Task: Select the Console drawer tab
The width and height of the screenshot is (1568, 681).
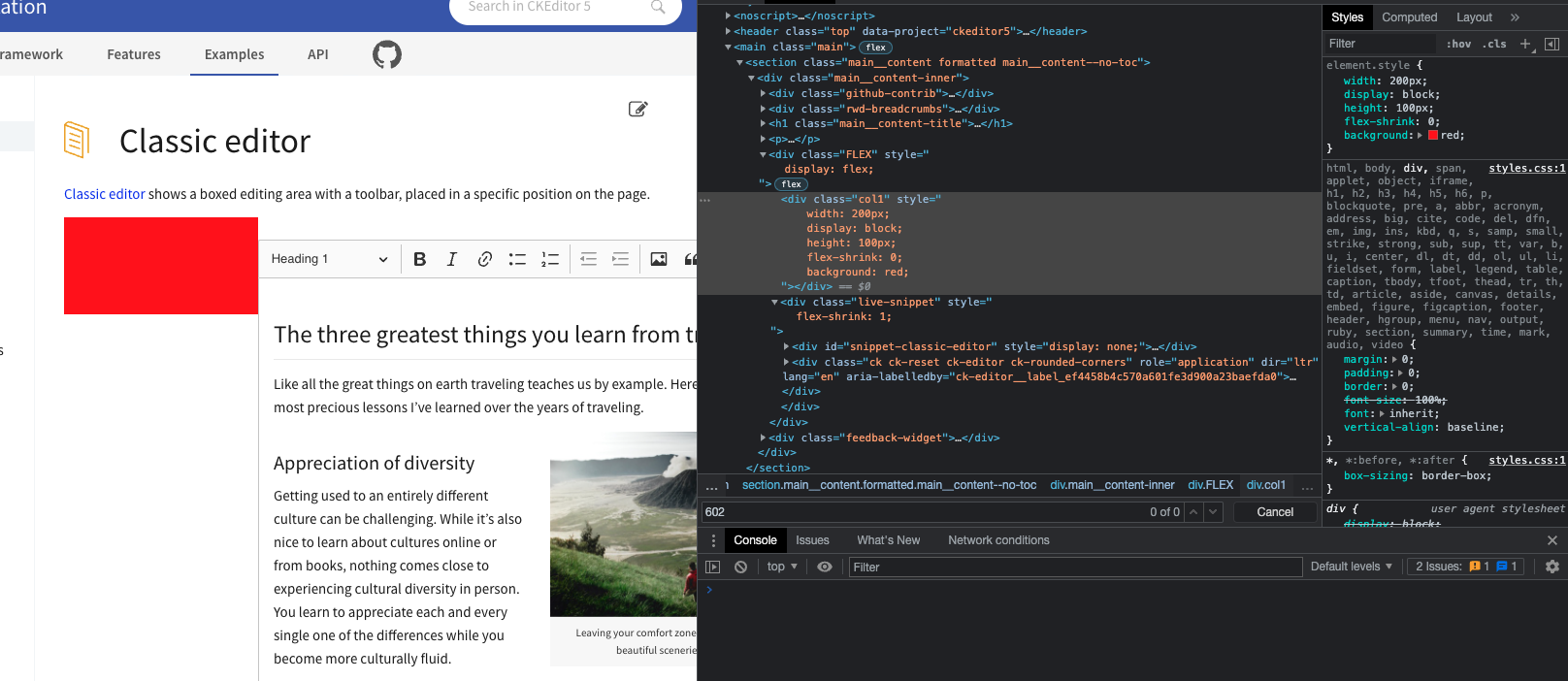Action: pos(755,540)
